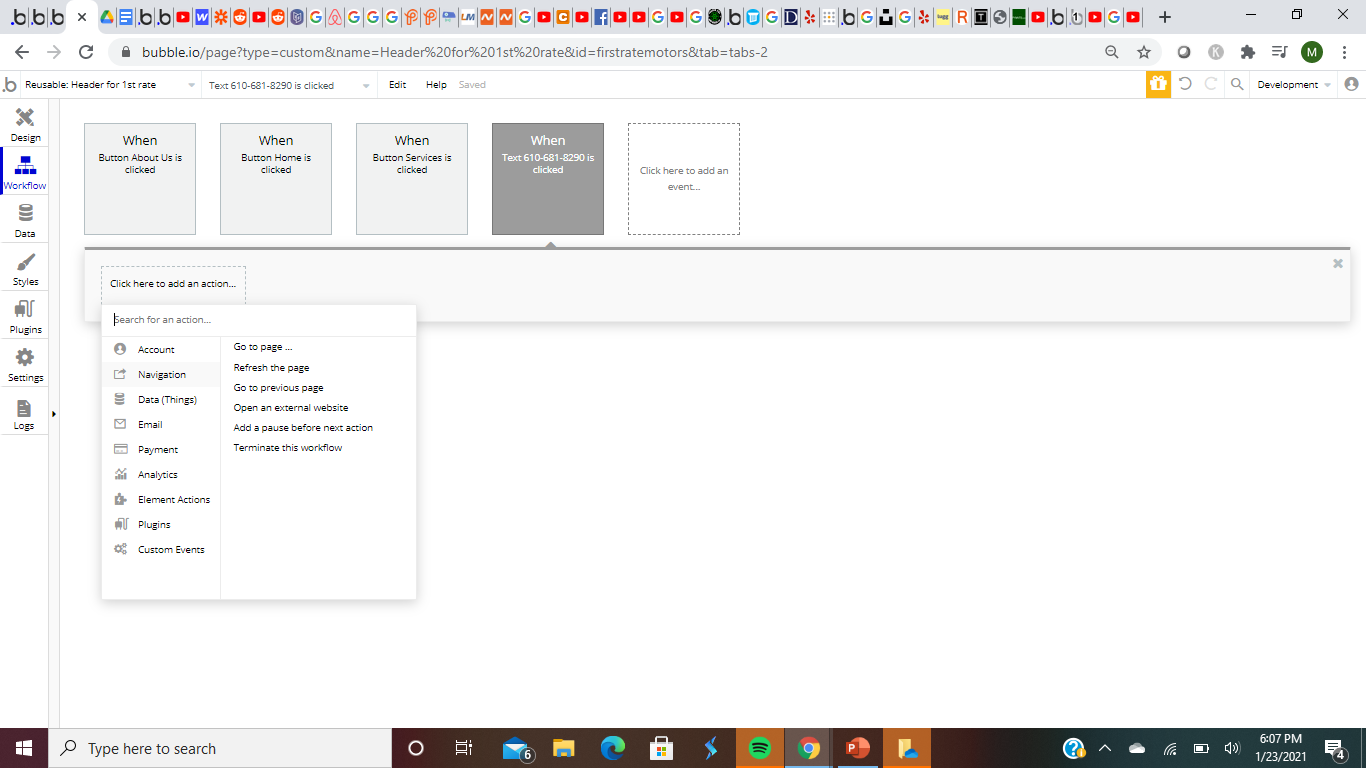Close the workflow actions panel
This screenshot has height=768, width=1366.
[x=1338, y=263]
